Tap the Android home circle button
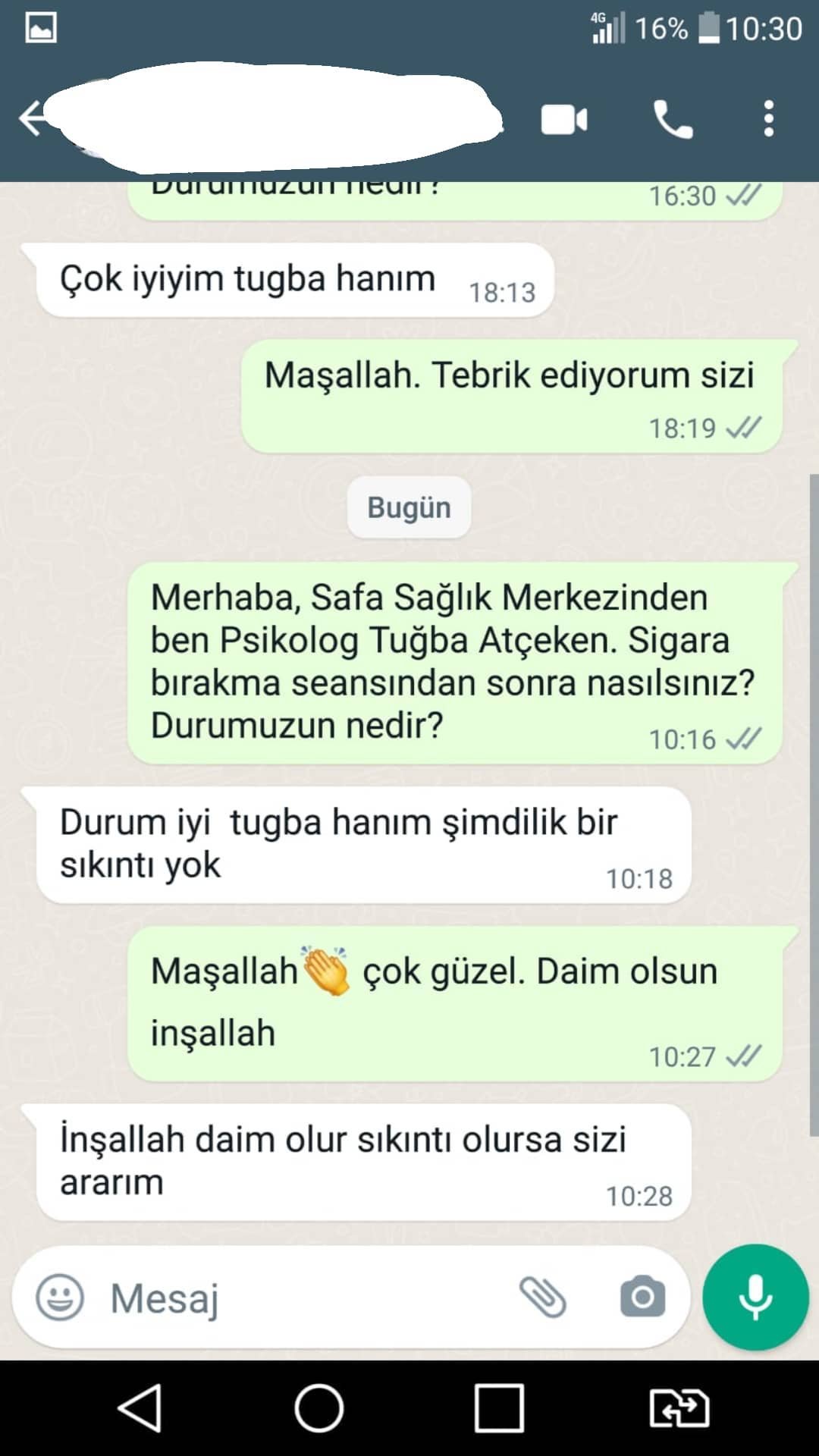The width and height of the screenshot is (819, 1456). tap(319, 1408)
